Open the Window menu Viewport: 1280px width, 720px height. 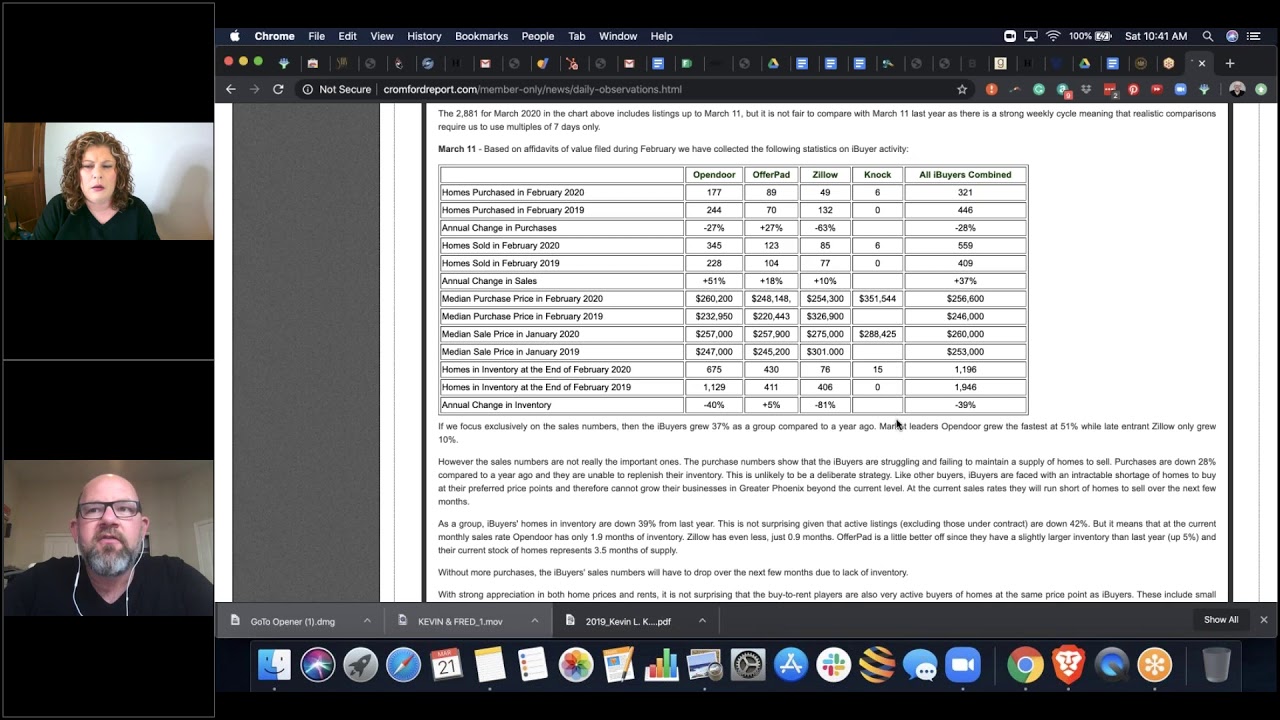click(x=618, y=36)
